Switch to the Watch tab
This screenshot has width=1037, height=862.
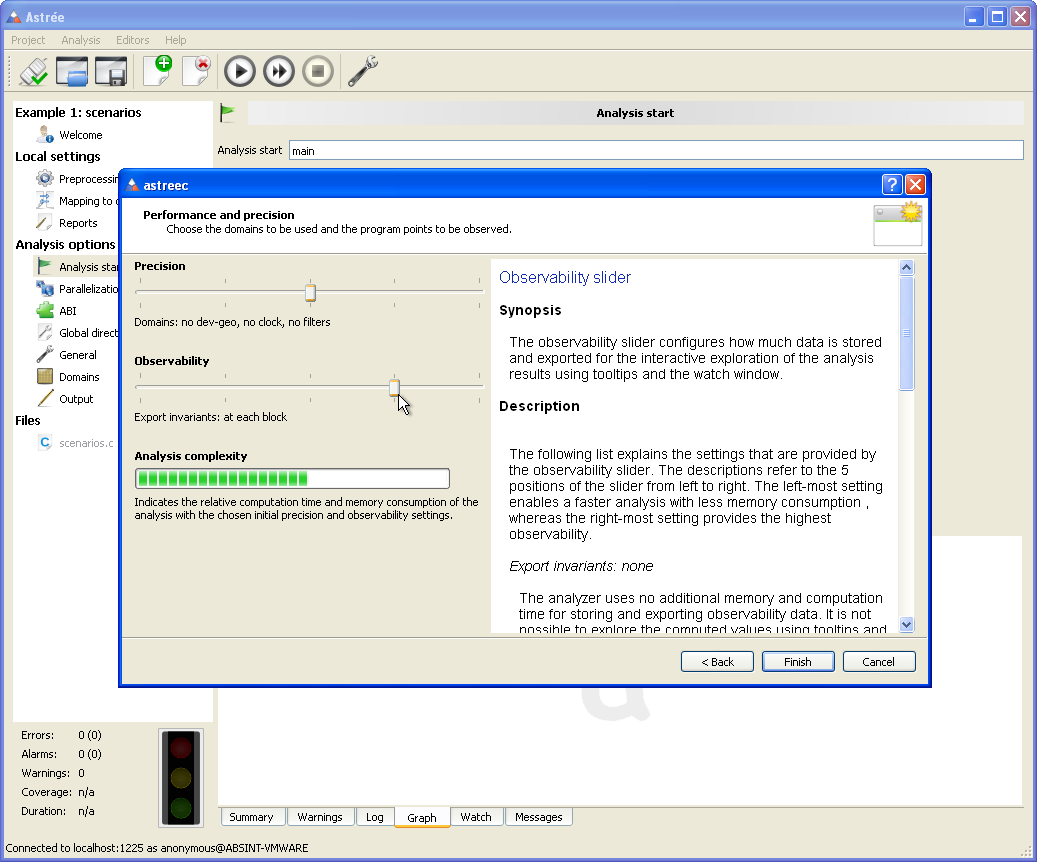476,817
